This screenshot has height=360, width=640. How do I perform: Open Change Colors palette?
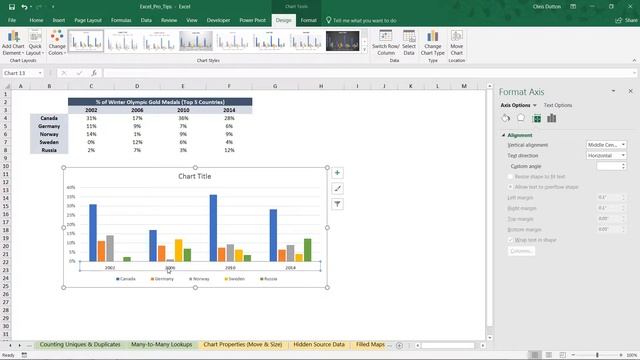pyautogui.click(x=57, y=42)
